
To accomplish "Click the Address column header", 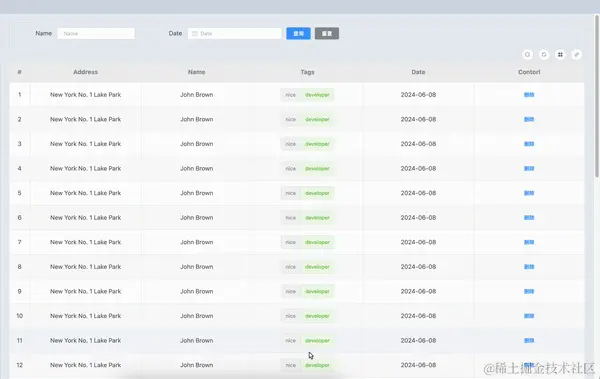I will [86, 72].
